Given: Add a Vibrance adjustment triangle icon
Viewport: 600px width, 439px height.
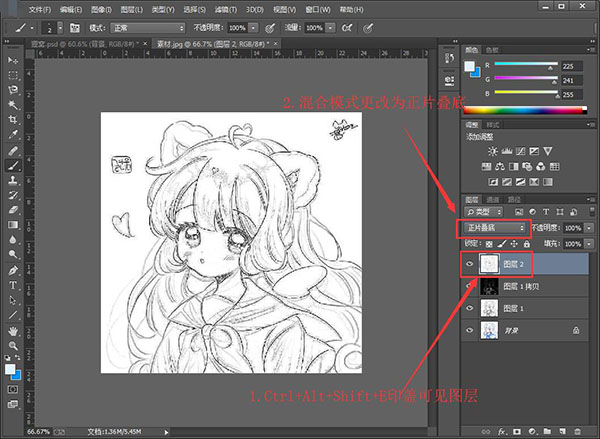Looking at the screenshot, I should click(548, 151).
